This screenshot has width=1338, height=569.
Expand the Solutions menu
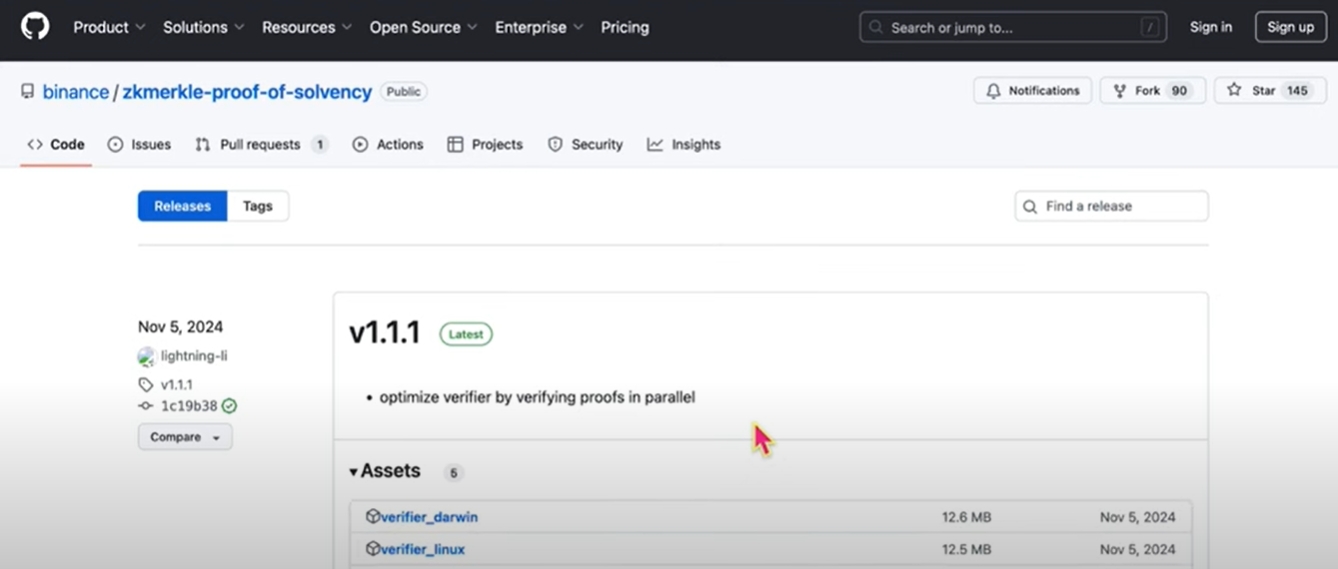point(204,27)
